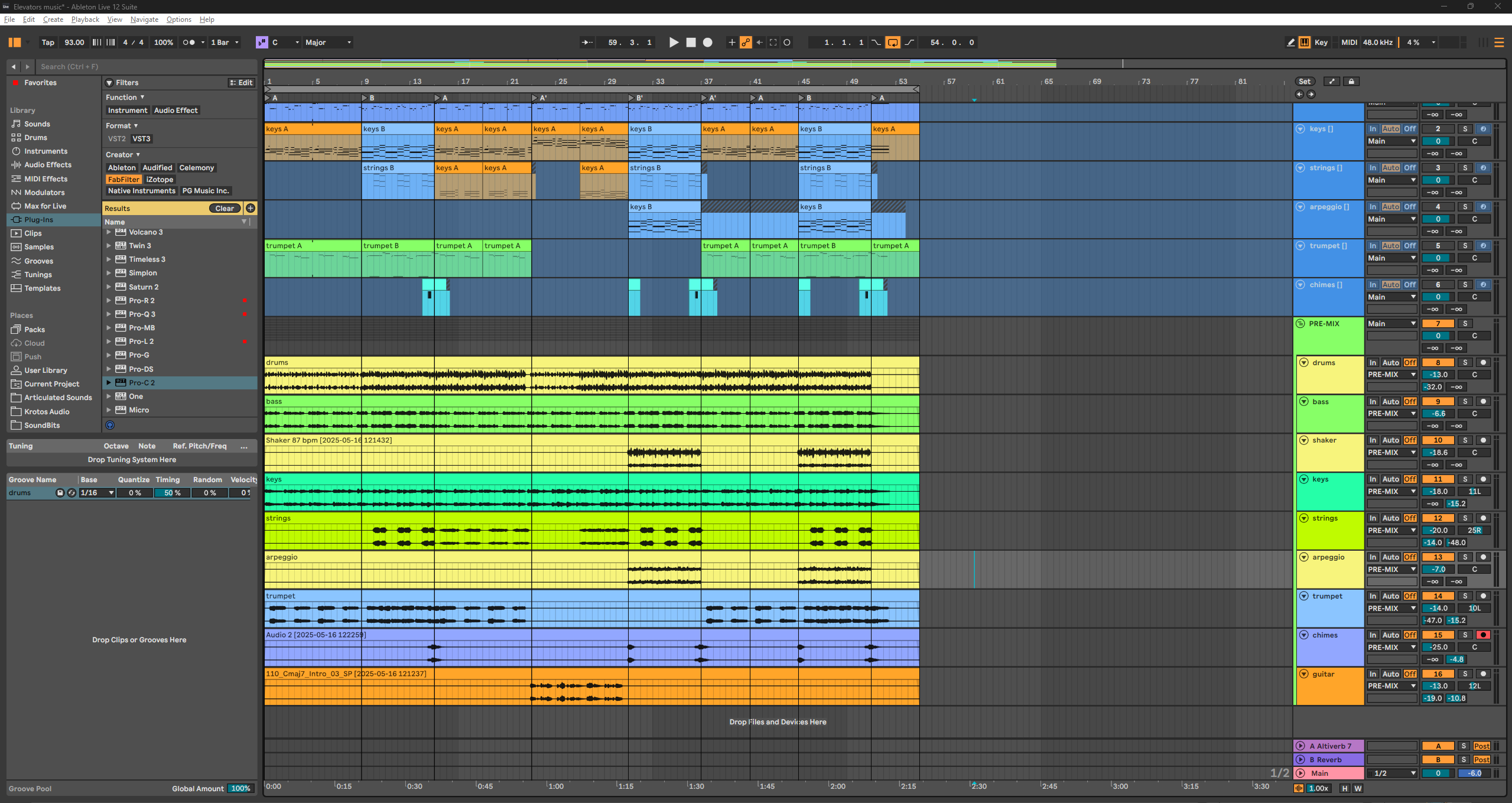The image size is (1512, 803).
Task: Open the Playback menu
Action: click(x=85, y=19)
